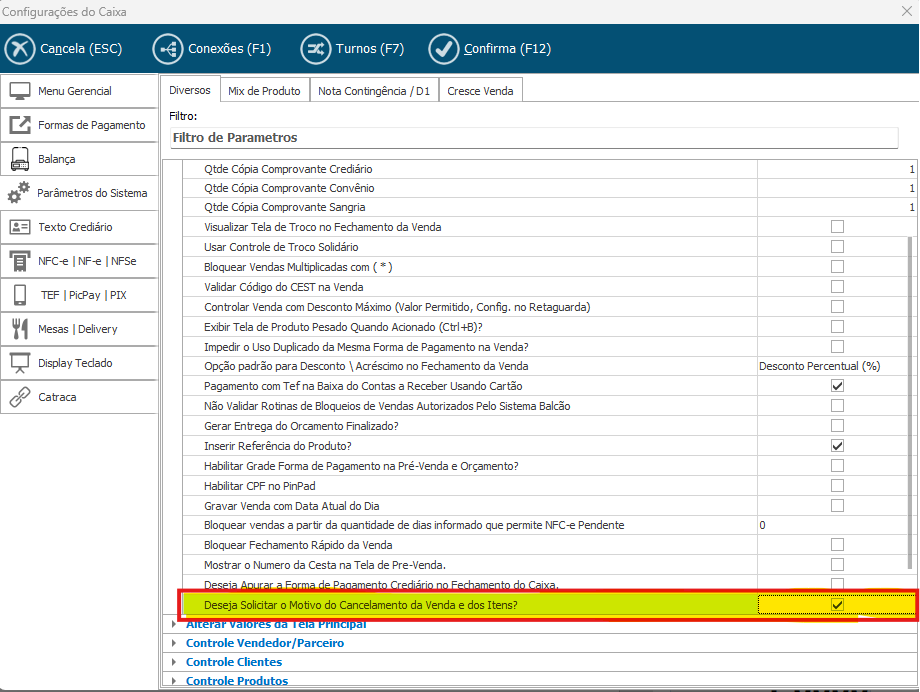
Task: Switch to the Mix de Produto tab
Action: 264,91
